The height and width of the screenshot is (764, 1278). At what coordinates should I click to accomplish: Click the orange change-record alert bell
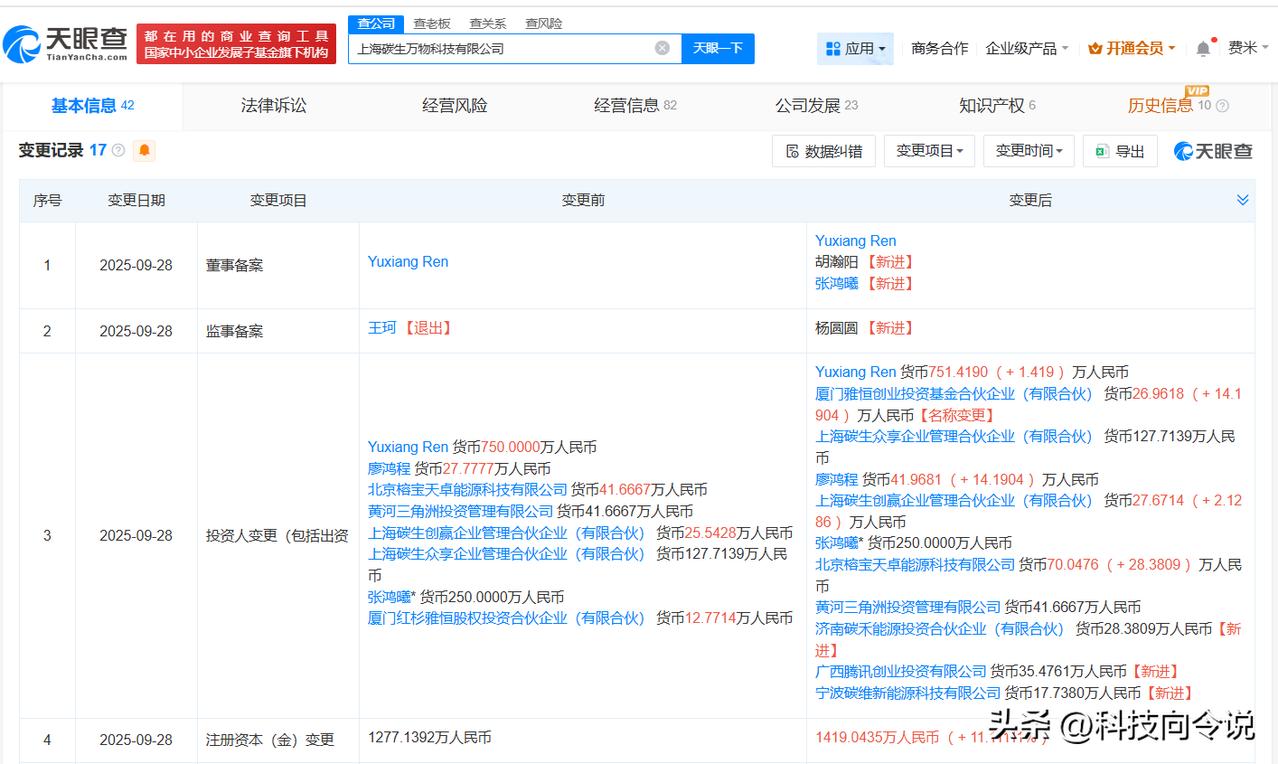tap(145, 150)
